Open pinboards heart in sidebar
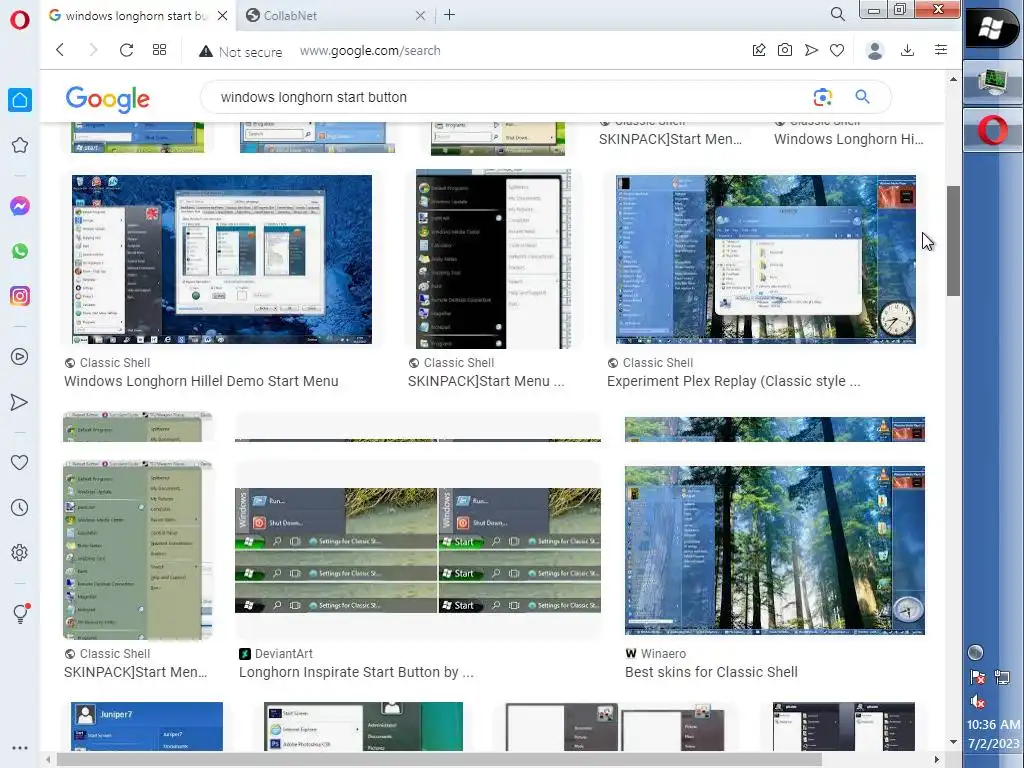Image resolution: width=1024 pixels, height=768 pixels. pos(20,462)
